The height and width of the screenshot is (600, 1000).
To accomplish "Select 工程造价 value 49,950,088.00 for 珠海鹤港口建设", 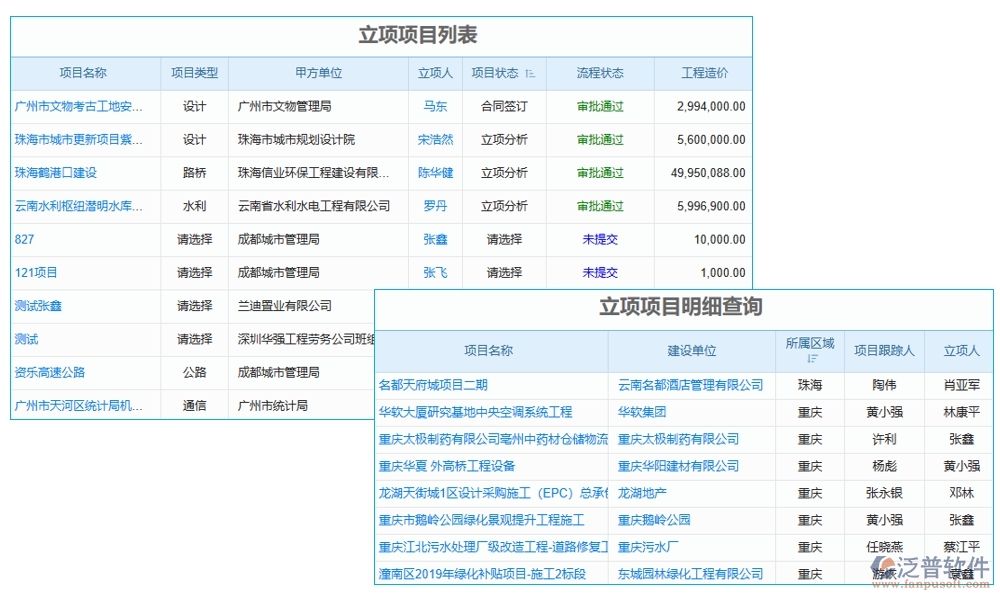I will [x=707, y=173].
